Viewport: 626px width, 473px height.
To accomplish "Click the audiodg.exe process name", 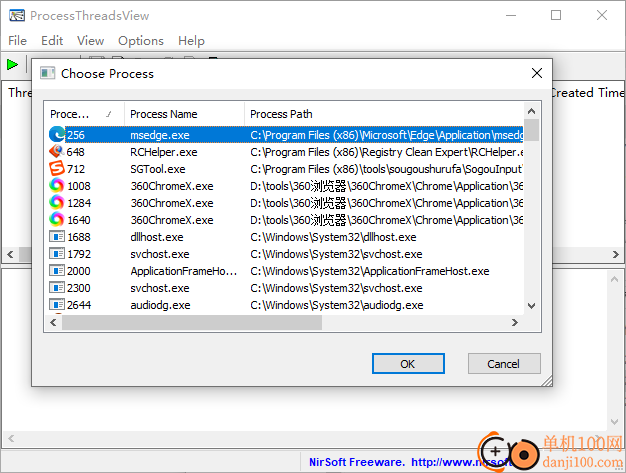I will point(160,305).
